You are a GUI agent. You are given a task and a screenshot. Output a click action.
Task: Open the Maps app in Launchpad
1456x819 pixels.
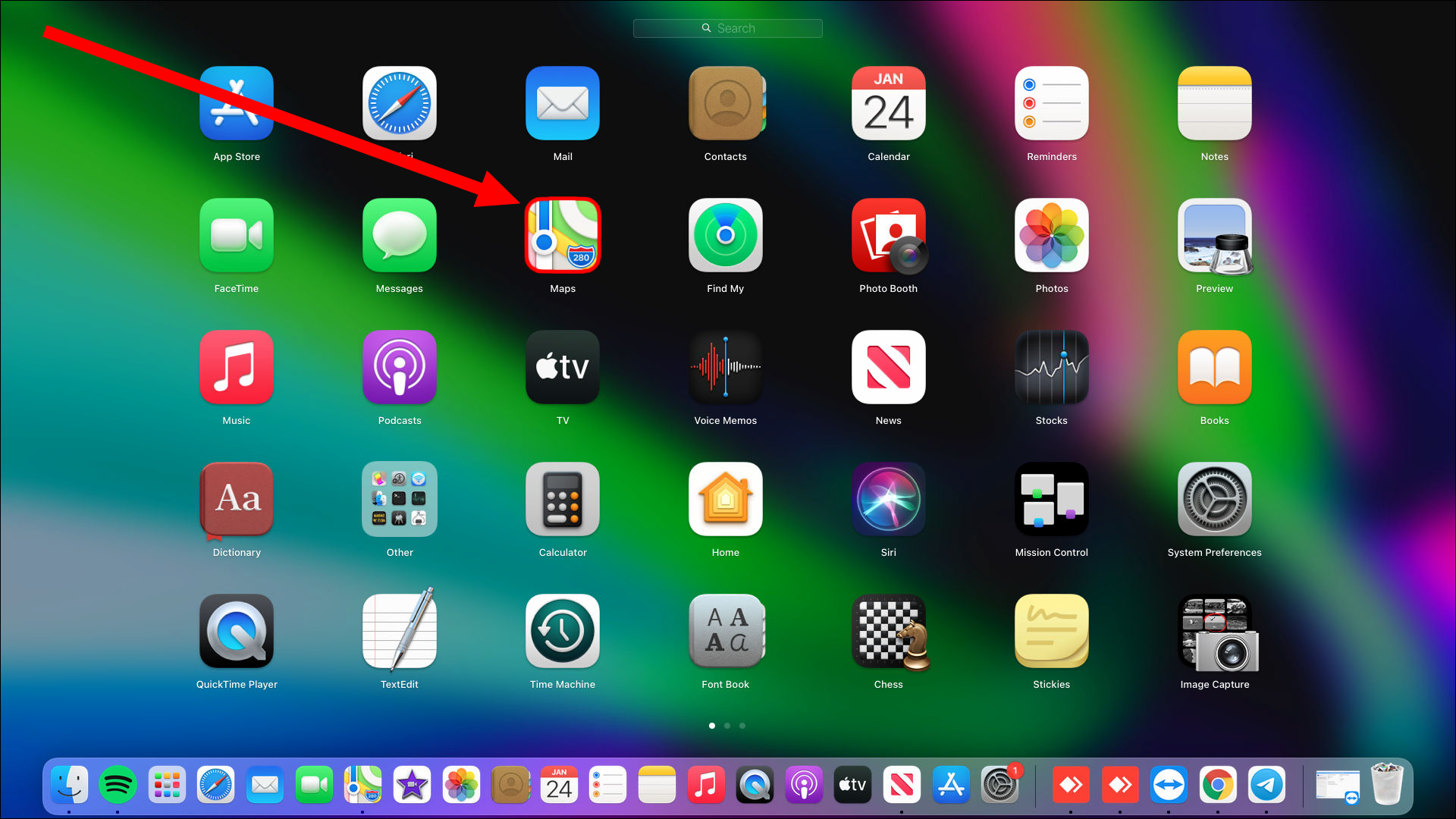pyautogui.click(x=563, y=235)
